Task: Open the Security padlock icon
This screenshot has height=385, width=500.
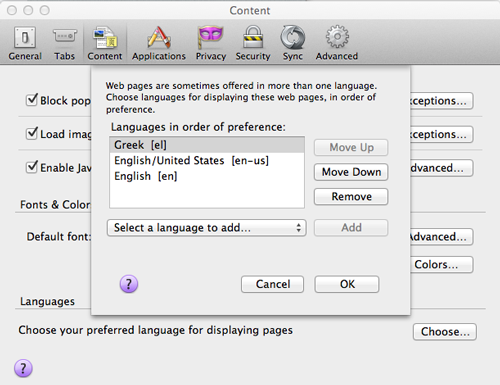Action: pyautogui.click(x=253, y=37)
